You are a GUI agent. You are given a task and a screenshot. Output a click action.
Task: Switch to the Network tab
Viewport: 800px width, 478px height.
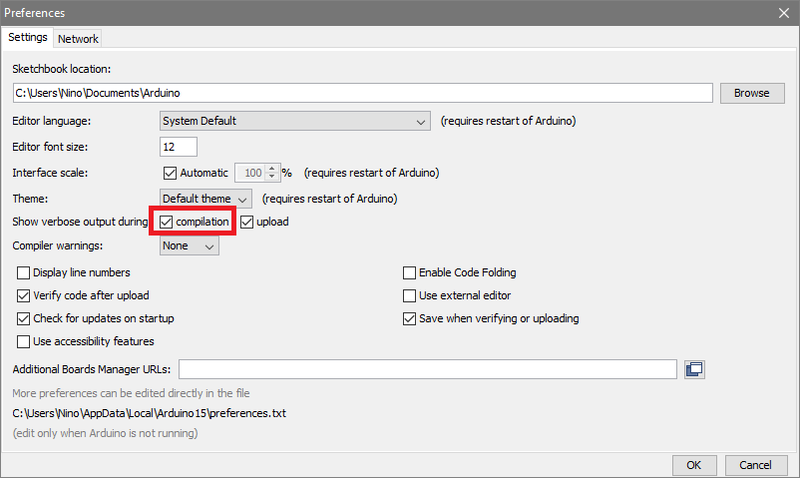pos(78,39)
